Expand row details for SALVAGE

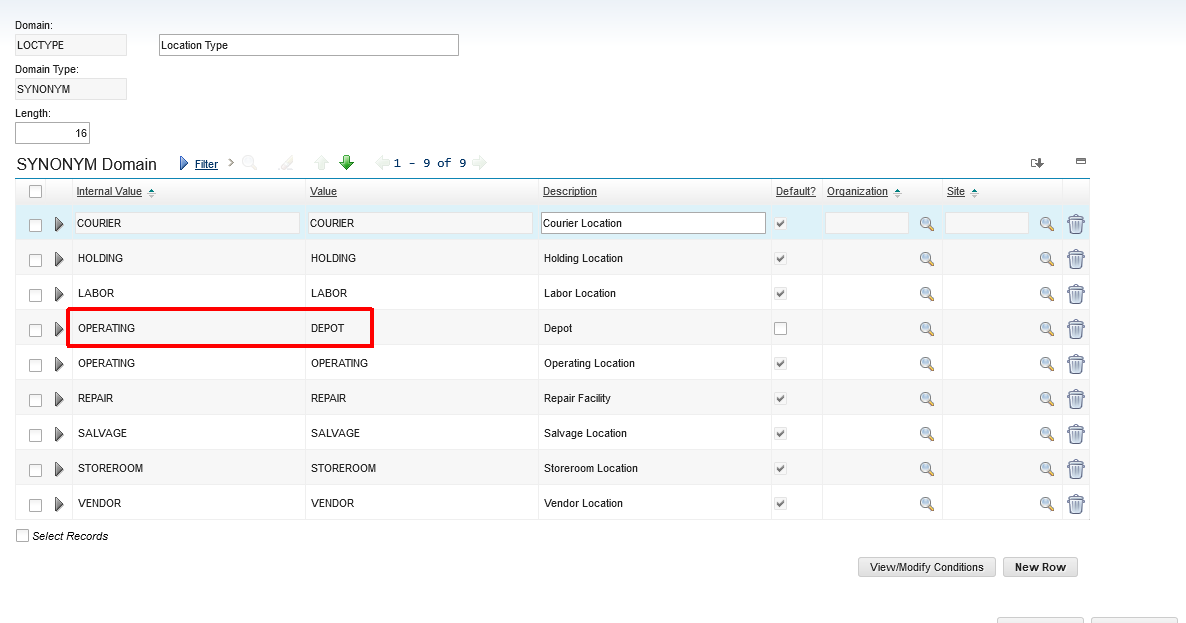click(59, 433)
